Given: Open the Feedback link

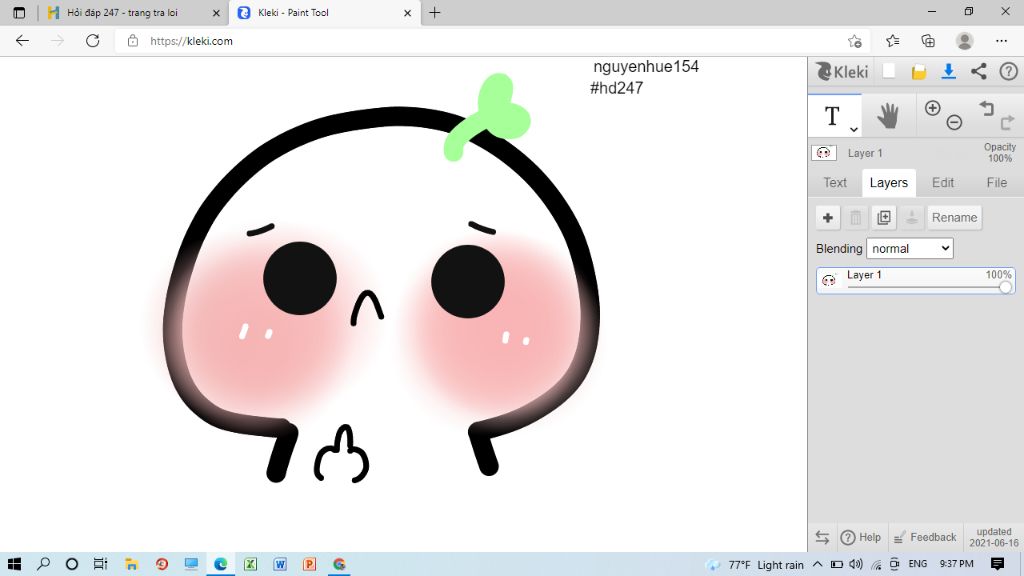Looking at the screenshot, I should click(x=925, y=537).
